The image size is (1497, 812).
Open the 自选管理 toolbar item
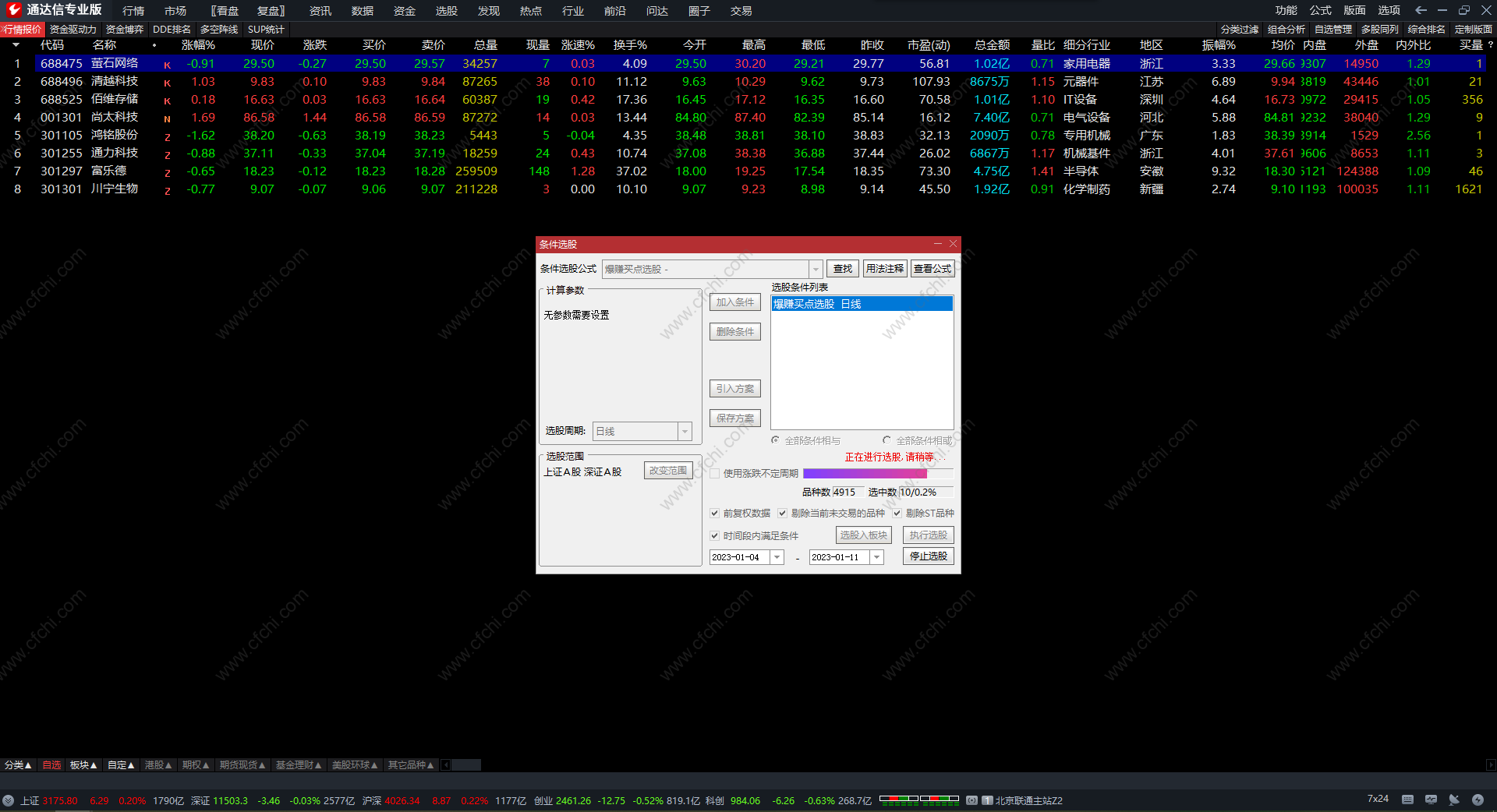(x=1333, y=30)
